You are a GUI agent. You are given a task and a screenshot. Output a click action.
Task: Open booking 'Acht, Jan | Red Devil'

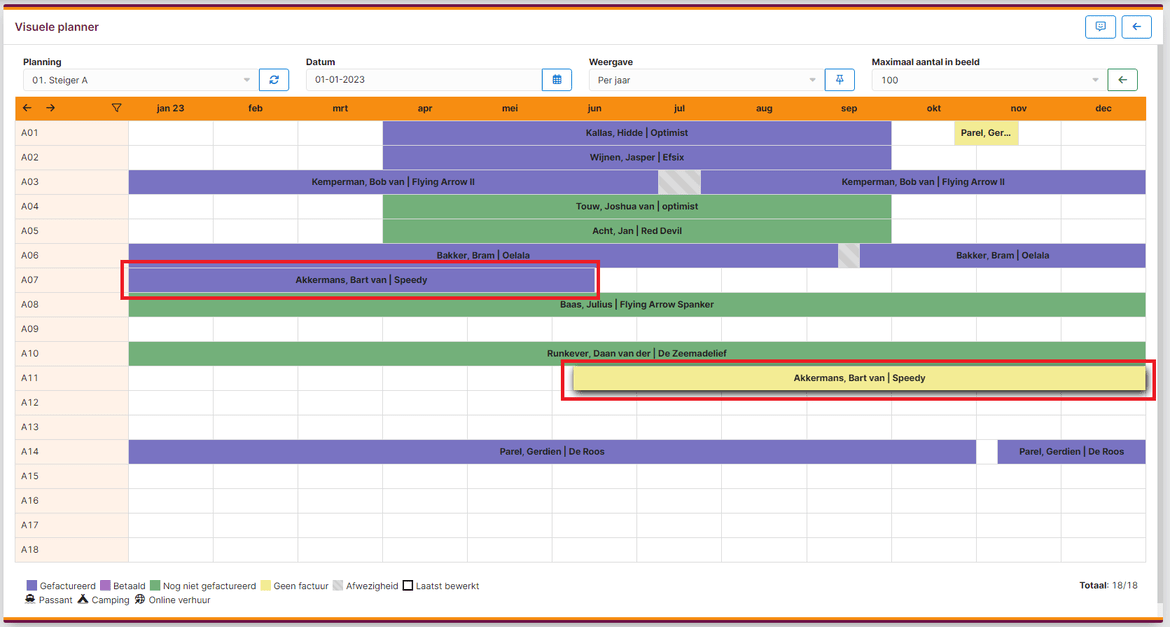[636, 231]
